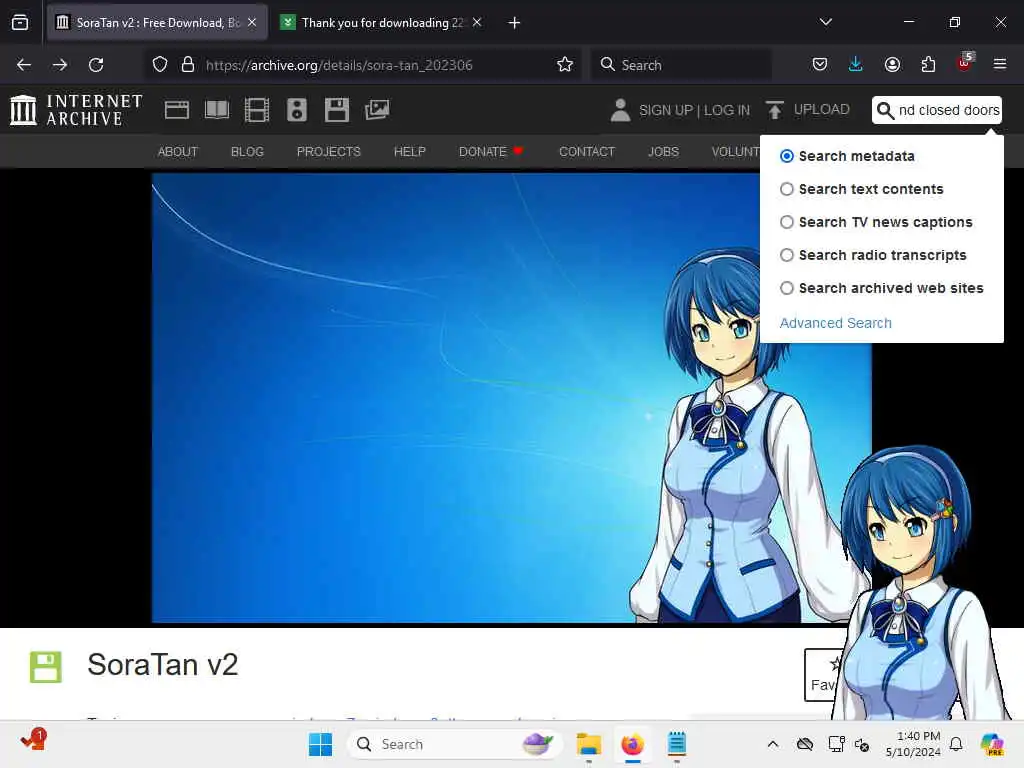Switch to the Thank you for downloading tab
This screenshot has height=768, width=1024.
pyautogui.click(x=382, y=23)
